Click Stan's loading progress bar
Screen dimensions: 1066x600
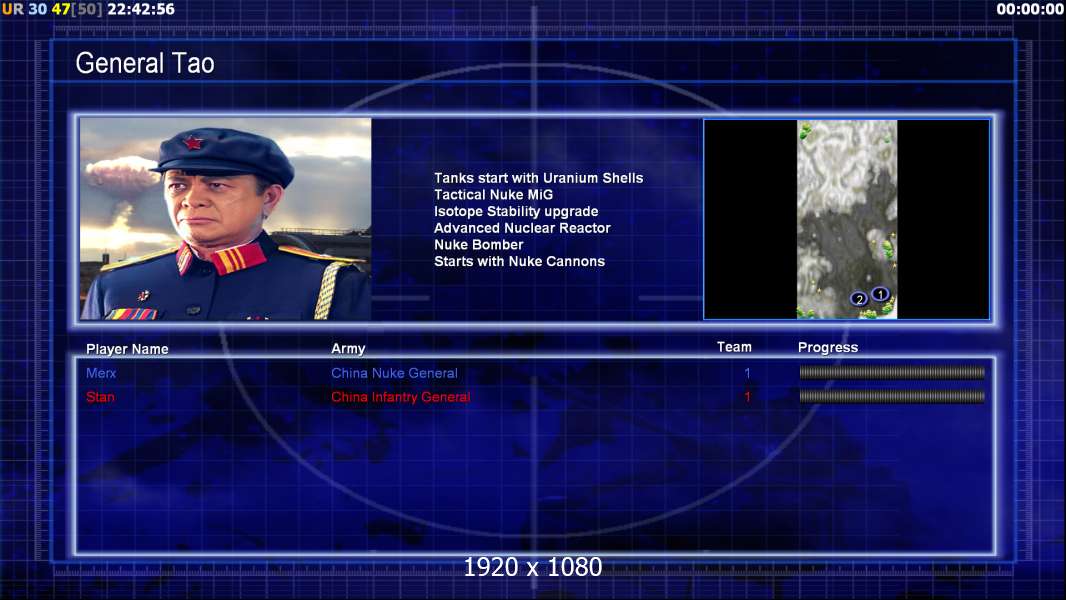[892, 396]
